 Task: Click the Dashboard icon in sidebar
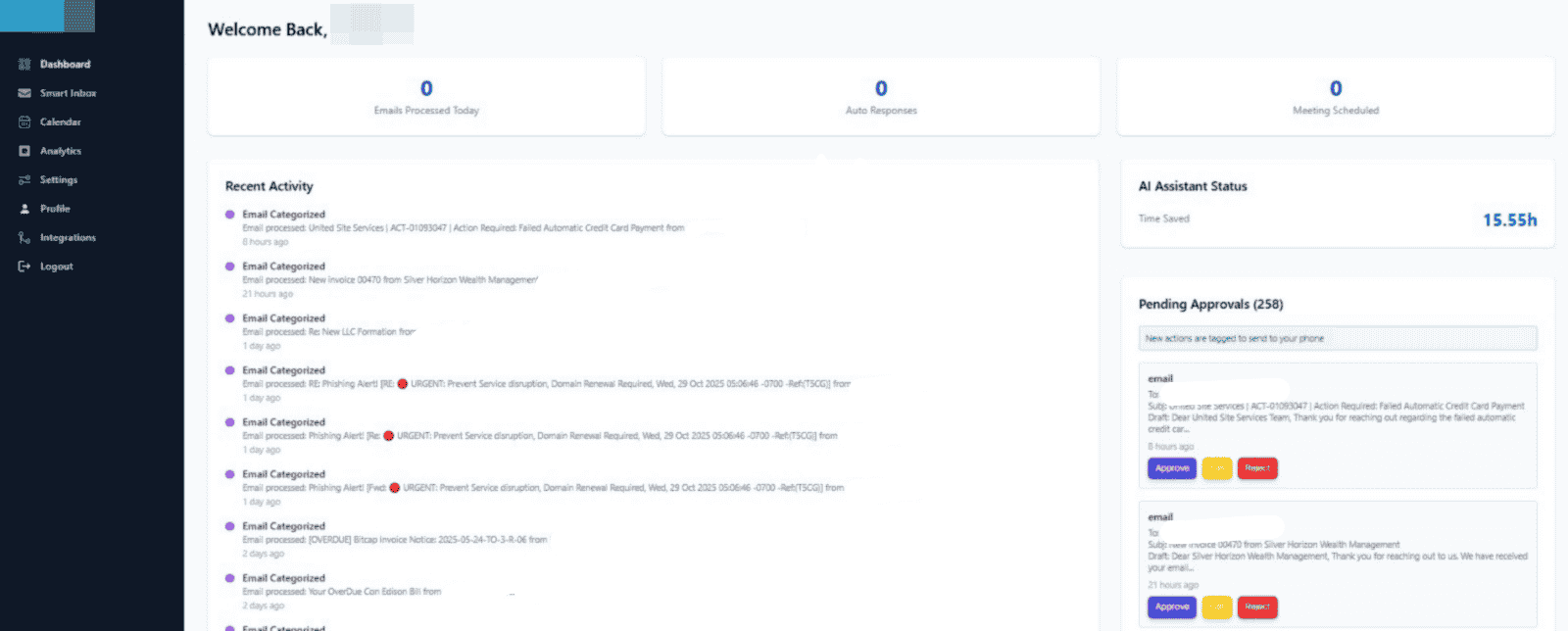coord(24,65)
